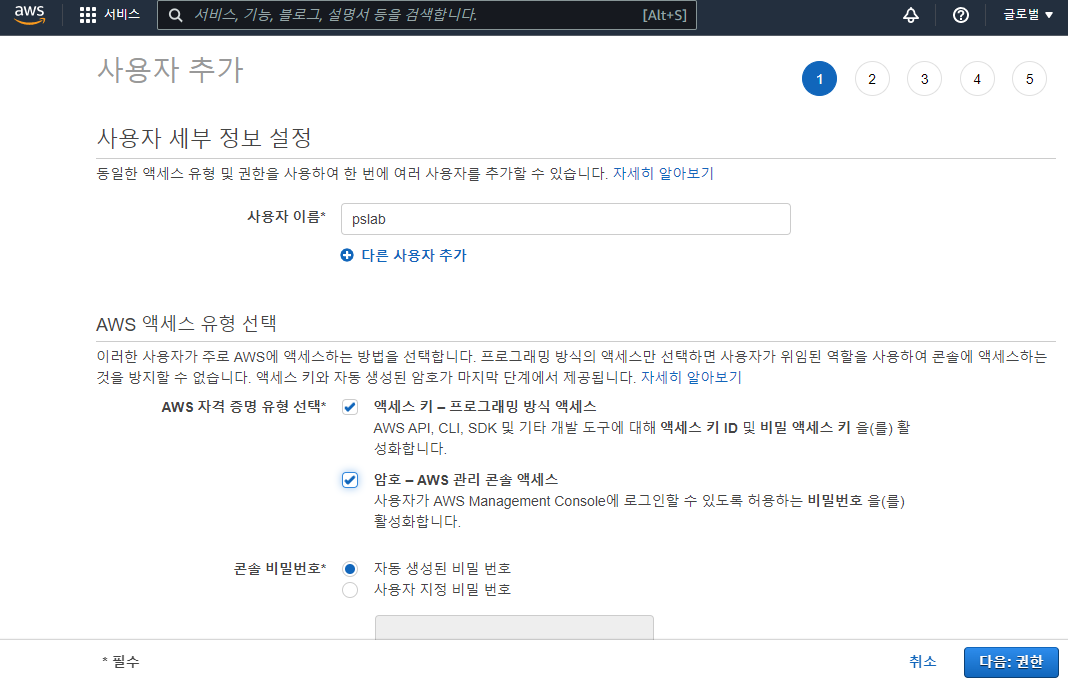The image size is (1068, 680).
Task: Go to wizard step 5
Action: [x=1029, y=78]
